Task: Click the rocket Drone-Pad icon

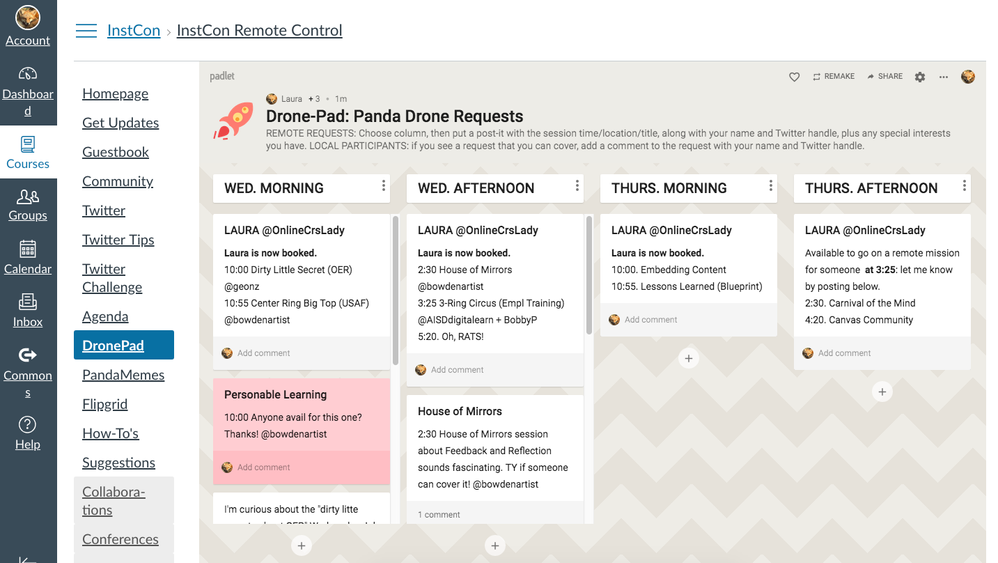Action: point(233,121)
